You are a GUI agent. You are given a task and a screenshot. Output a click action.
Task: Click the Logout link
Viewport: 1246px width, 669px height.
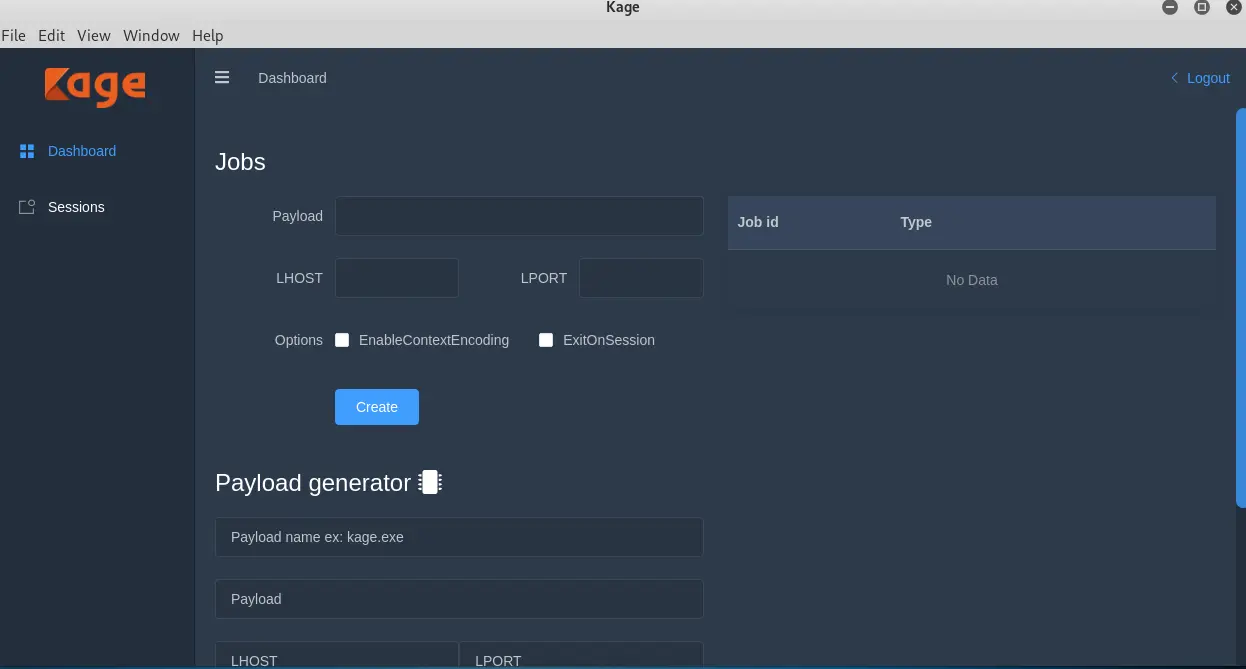1208,78
